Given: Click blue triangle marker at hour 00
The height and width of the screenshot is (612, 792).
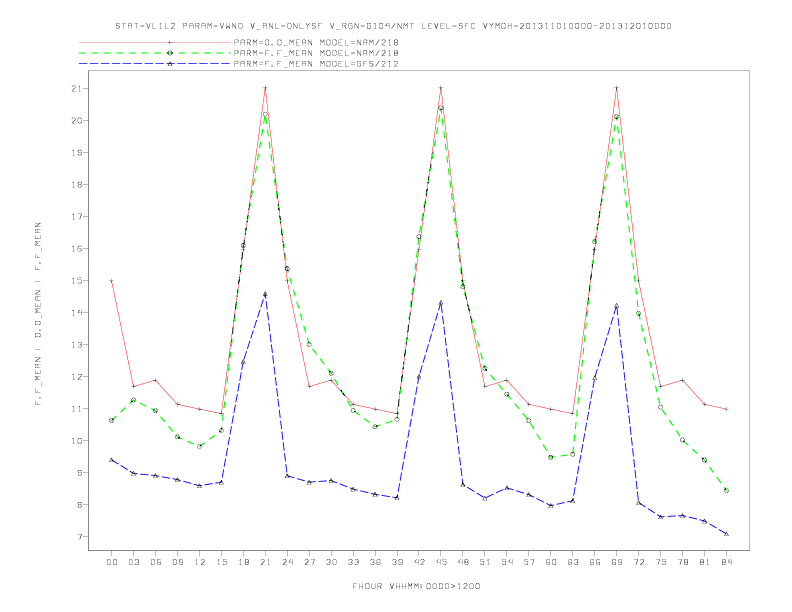Looking at the screenshot, I should coord(112,460).
